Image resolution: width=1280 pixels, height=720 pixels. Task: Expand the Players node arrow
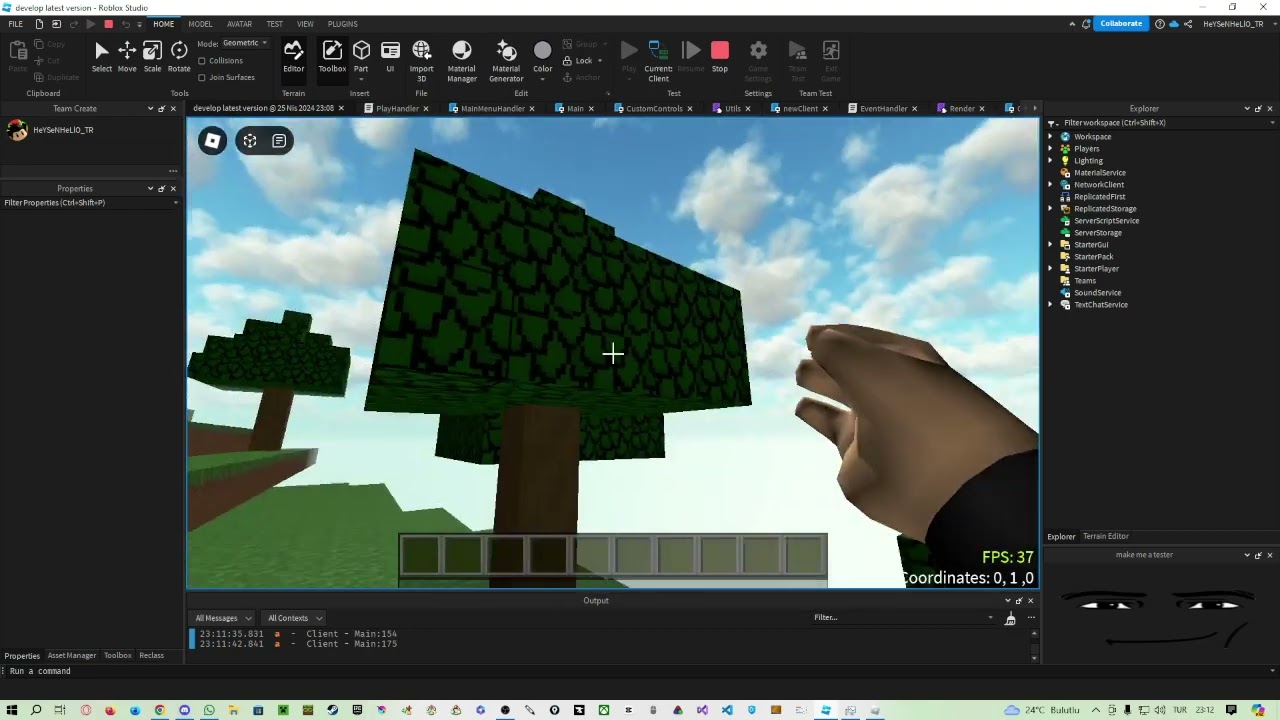1051,149
